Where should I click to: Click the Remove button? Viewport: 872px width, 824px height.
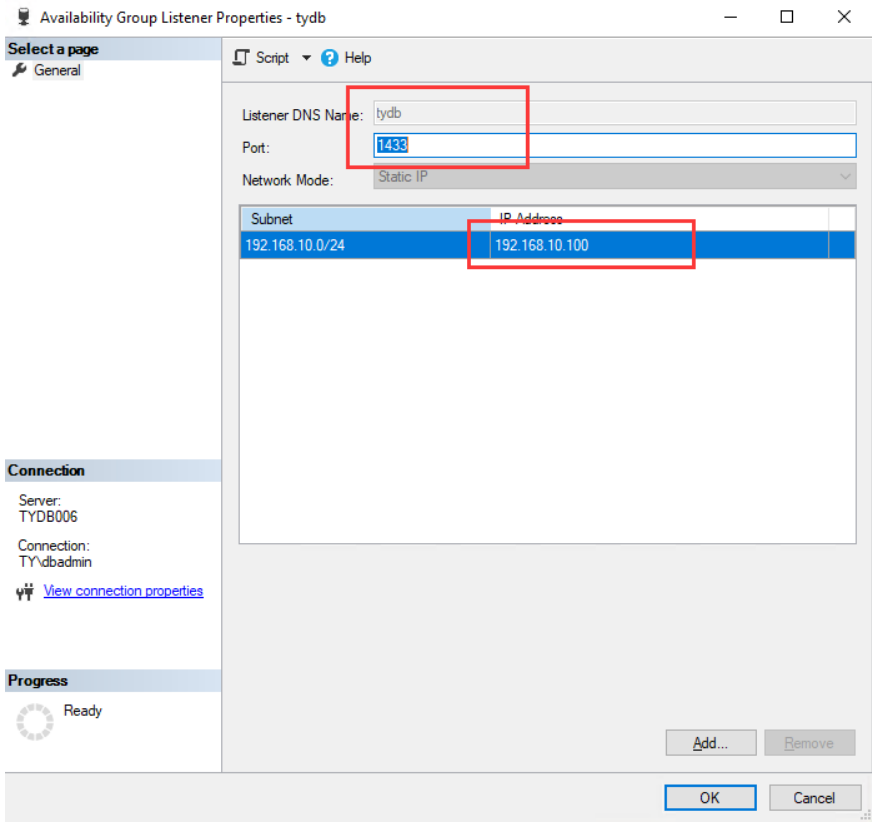tap(809, 743)
